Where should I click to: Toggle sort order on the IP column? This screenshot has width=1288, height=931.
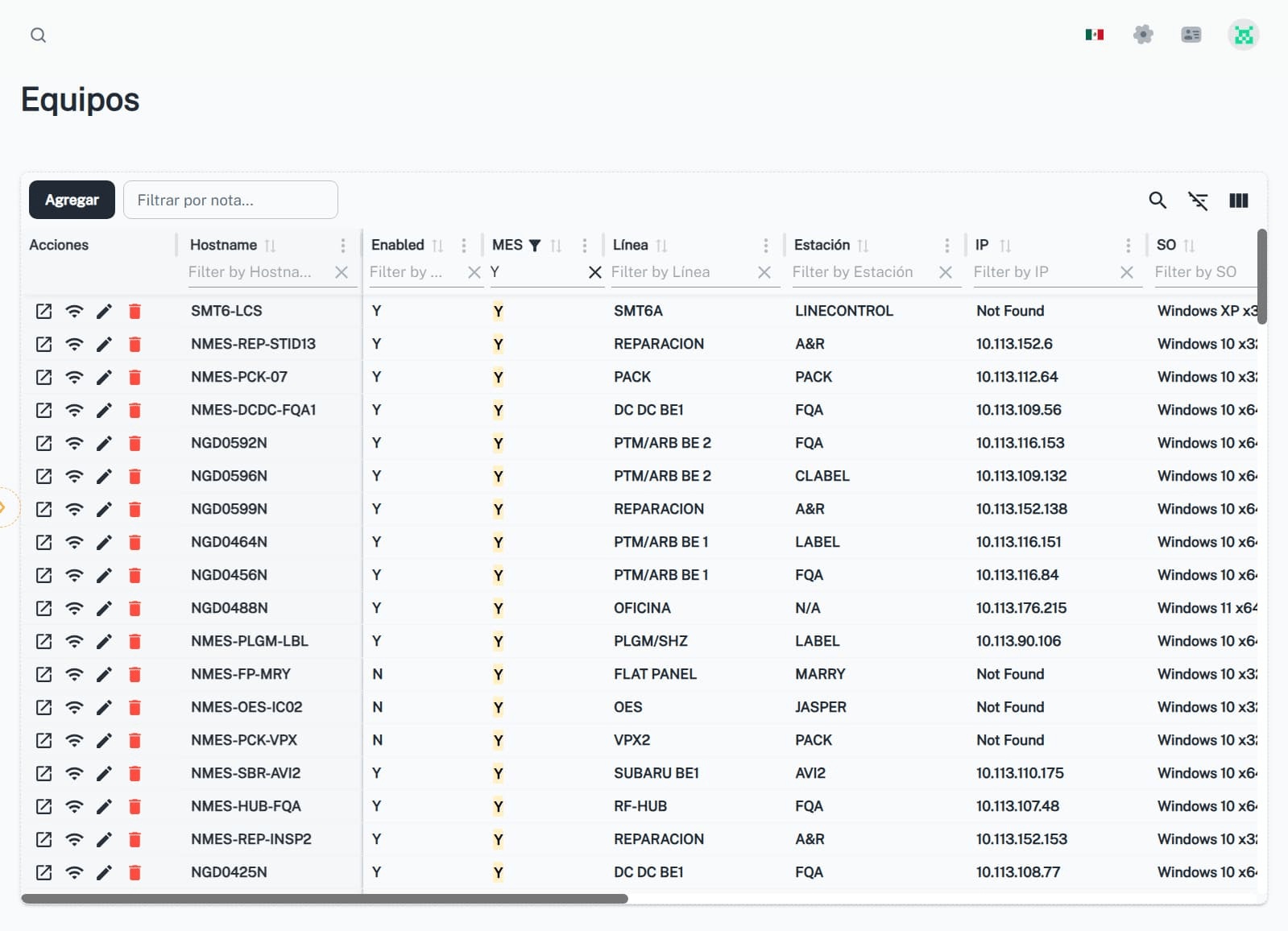tap(1004, 246)
